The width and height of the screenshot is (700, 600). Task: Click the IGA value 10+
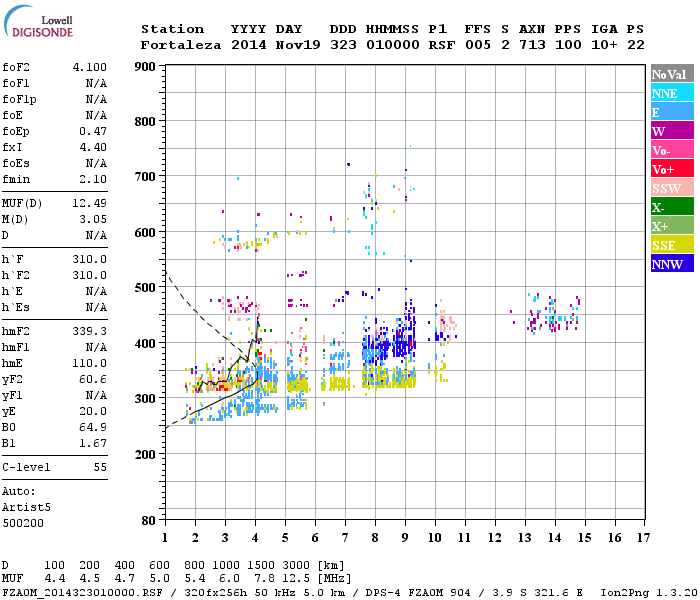(x=604, y=45)
